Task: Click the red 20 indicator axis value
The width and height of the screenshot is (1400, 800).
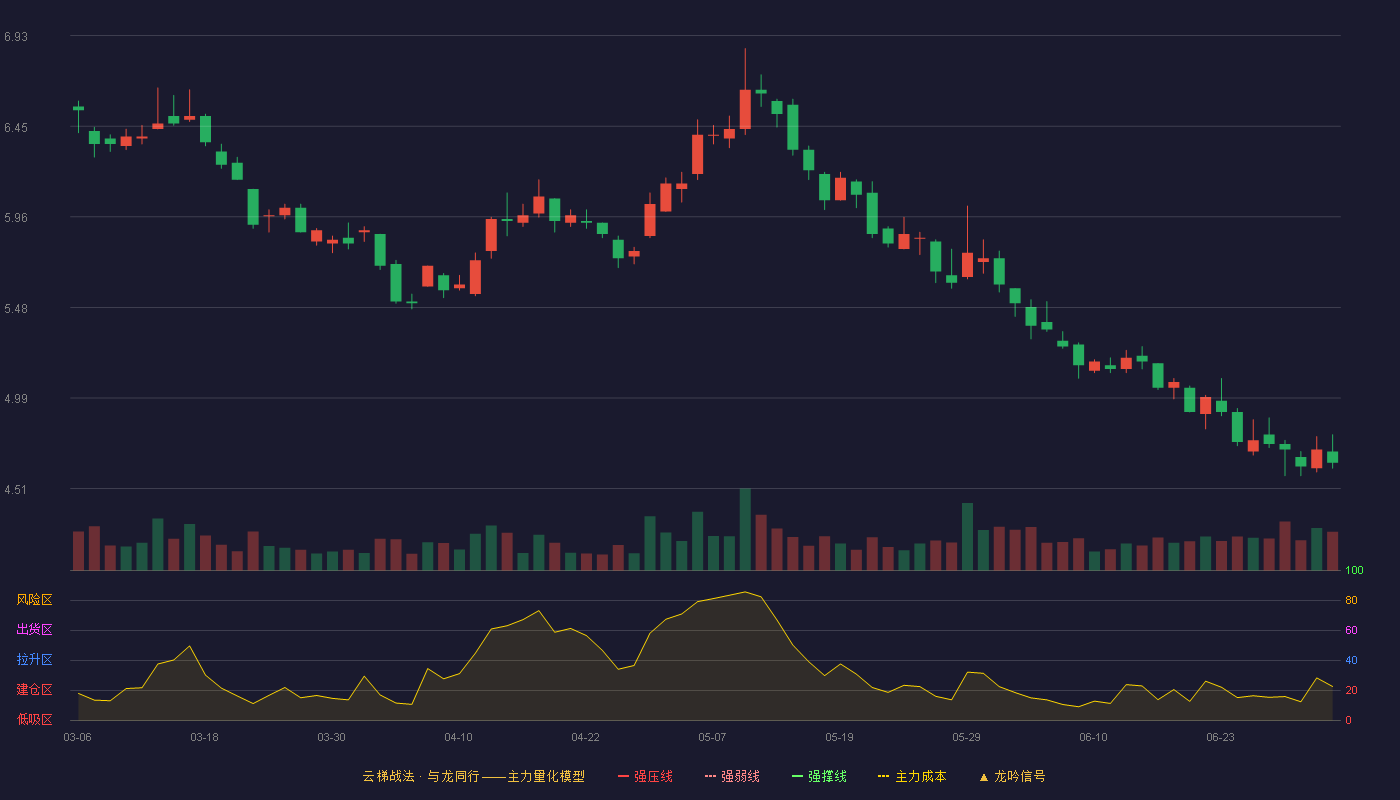Action: pyautogui.click(x=1351, y=691)
